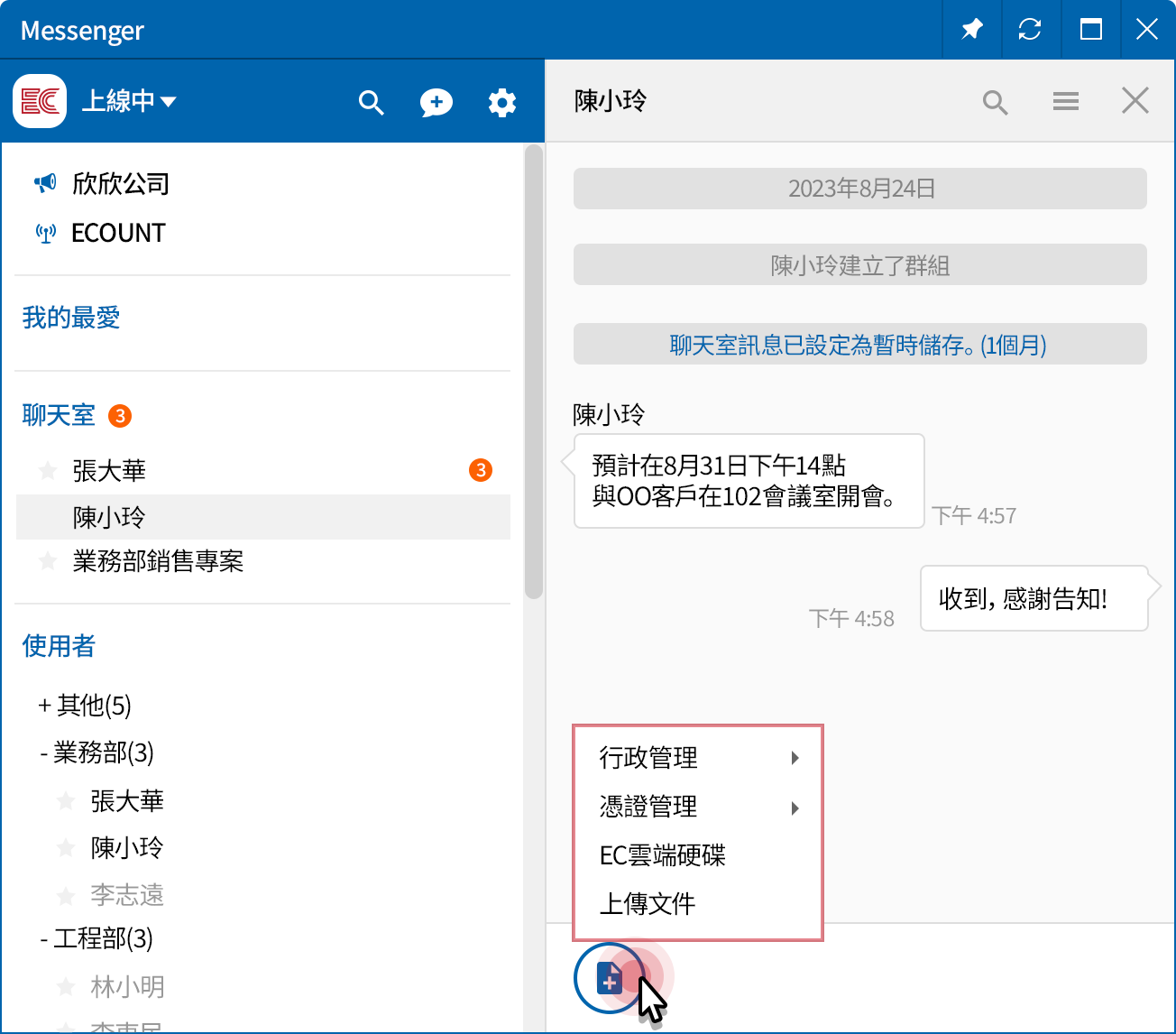Open the 行政管理 submenu

click(x=648, y=758)
